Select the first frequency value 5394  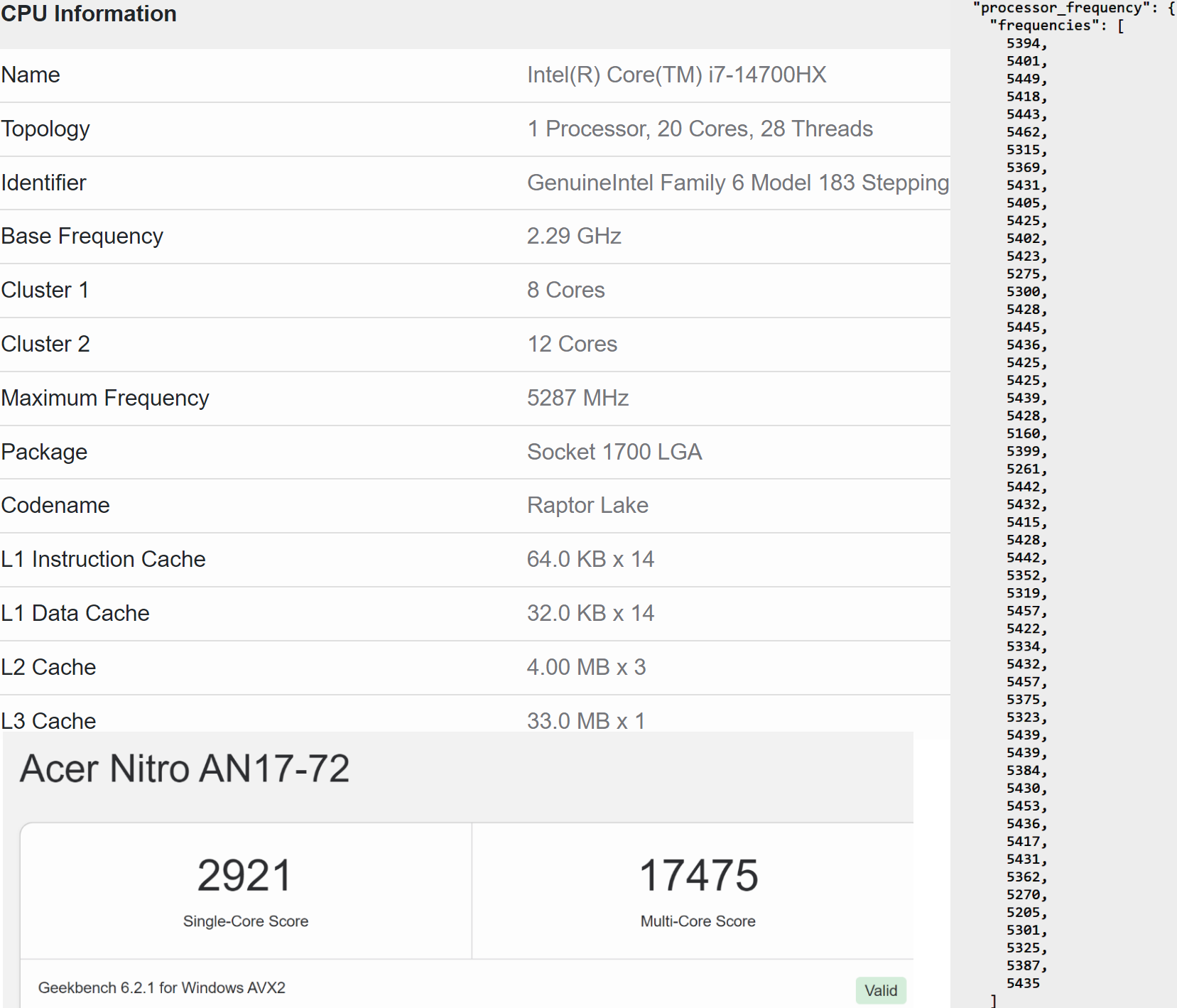1024,43
